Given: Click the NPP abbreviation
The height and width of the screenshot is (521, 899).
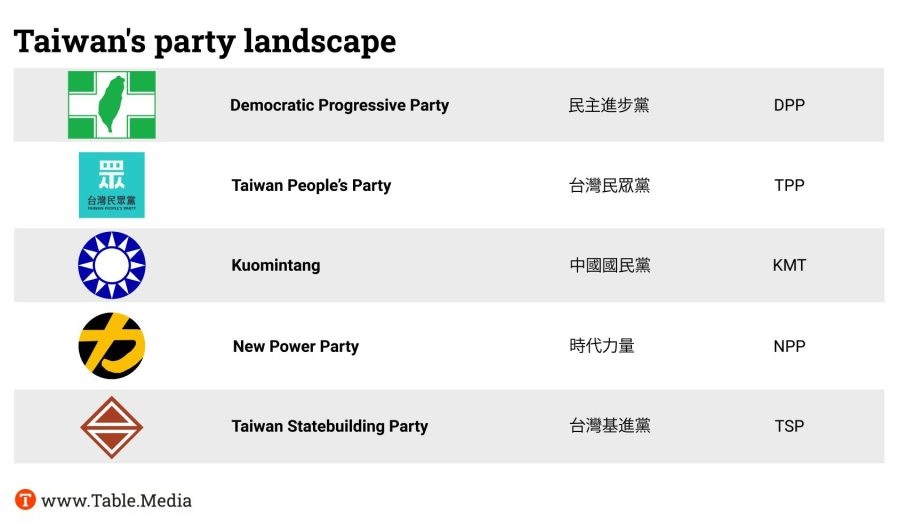Looking at the screenshot, I should point(789,346).
